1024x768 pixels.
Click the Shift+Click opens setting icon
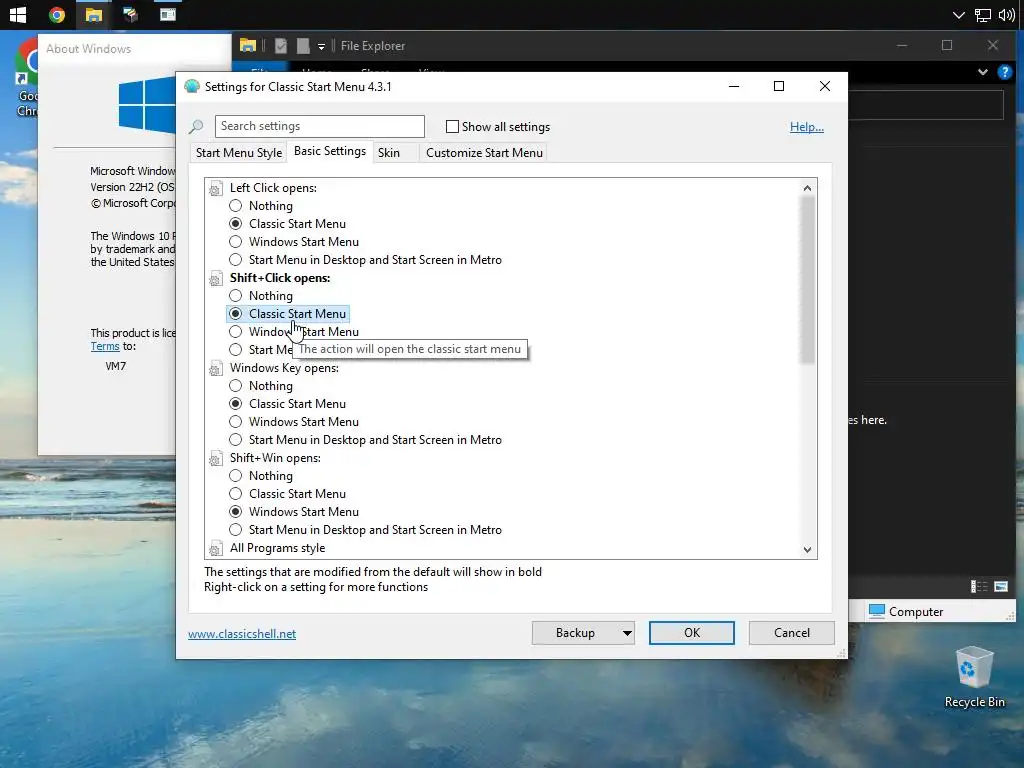[x=215, y=279]
